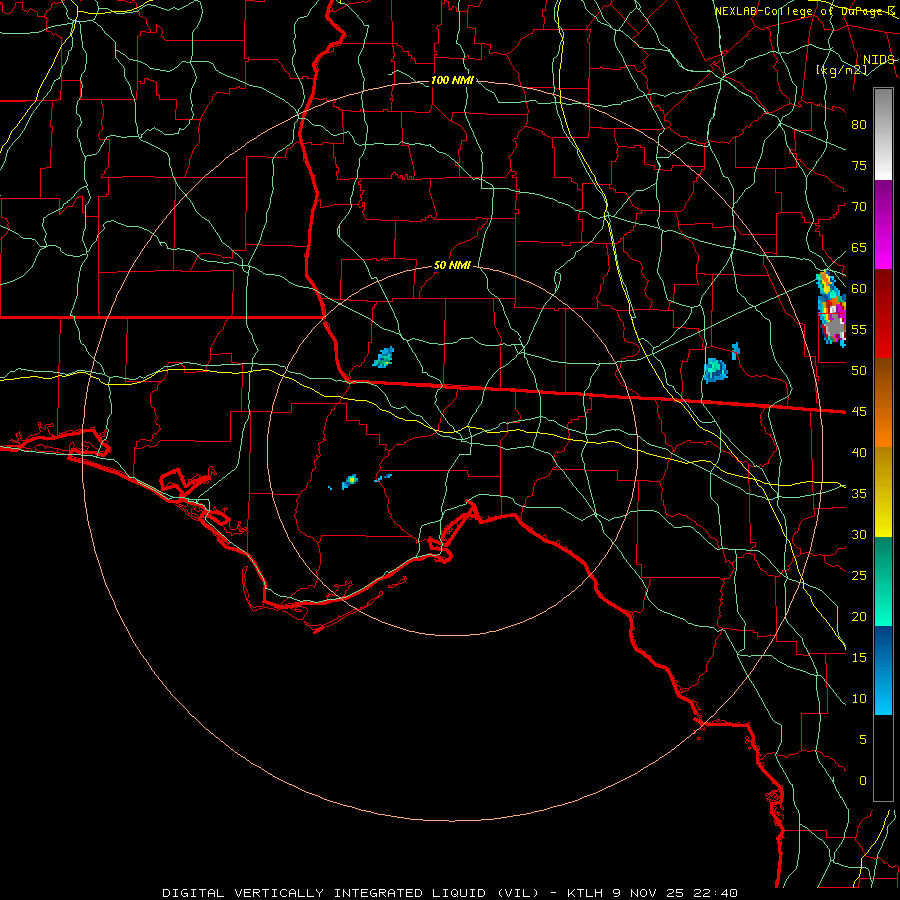Click "DIGITAL VERTICALLY INTEGRATED LIQUID" product title
900x900 pixels.
[321, 893]
